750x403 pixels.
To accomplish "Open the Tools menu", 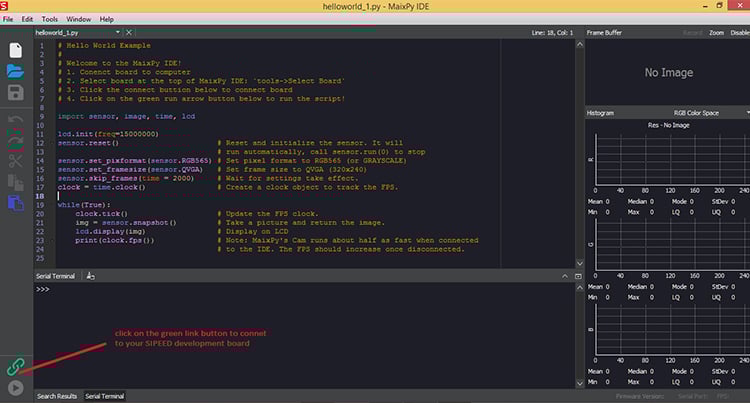I will [50, 19].
